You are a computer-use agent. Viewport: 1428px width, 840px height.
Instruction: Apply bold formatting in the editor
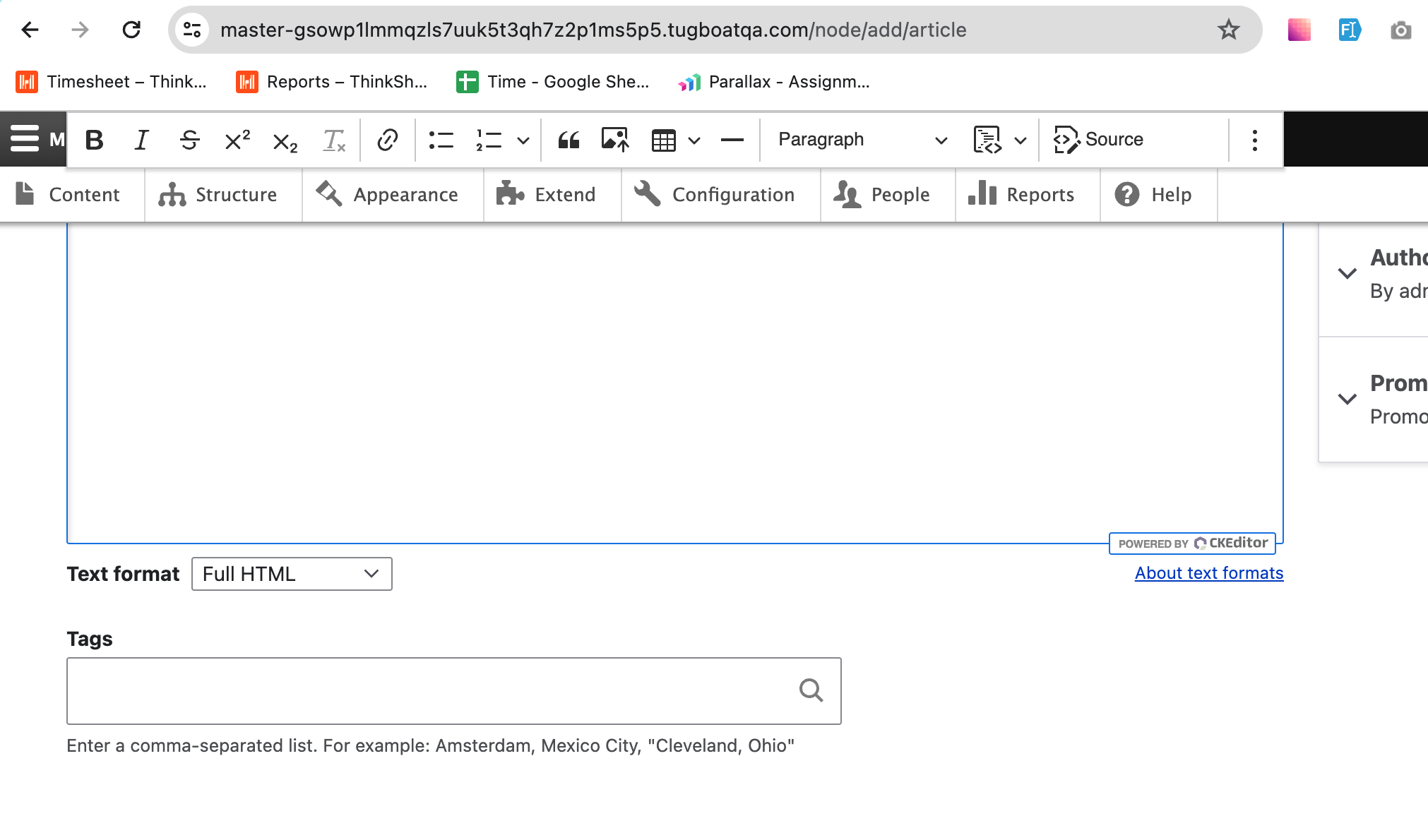click(x=94, y=139)
